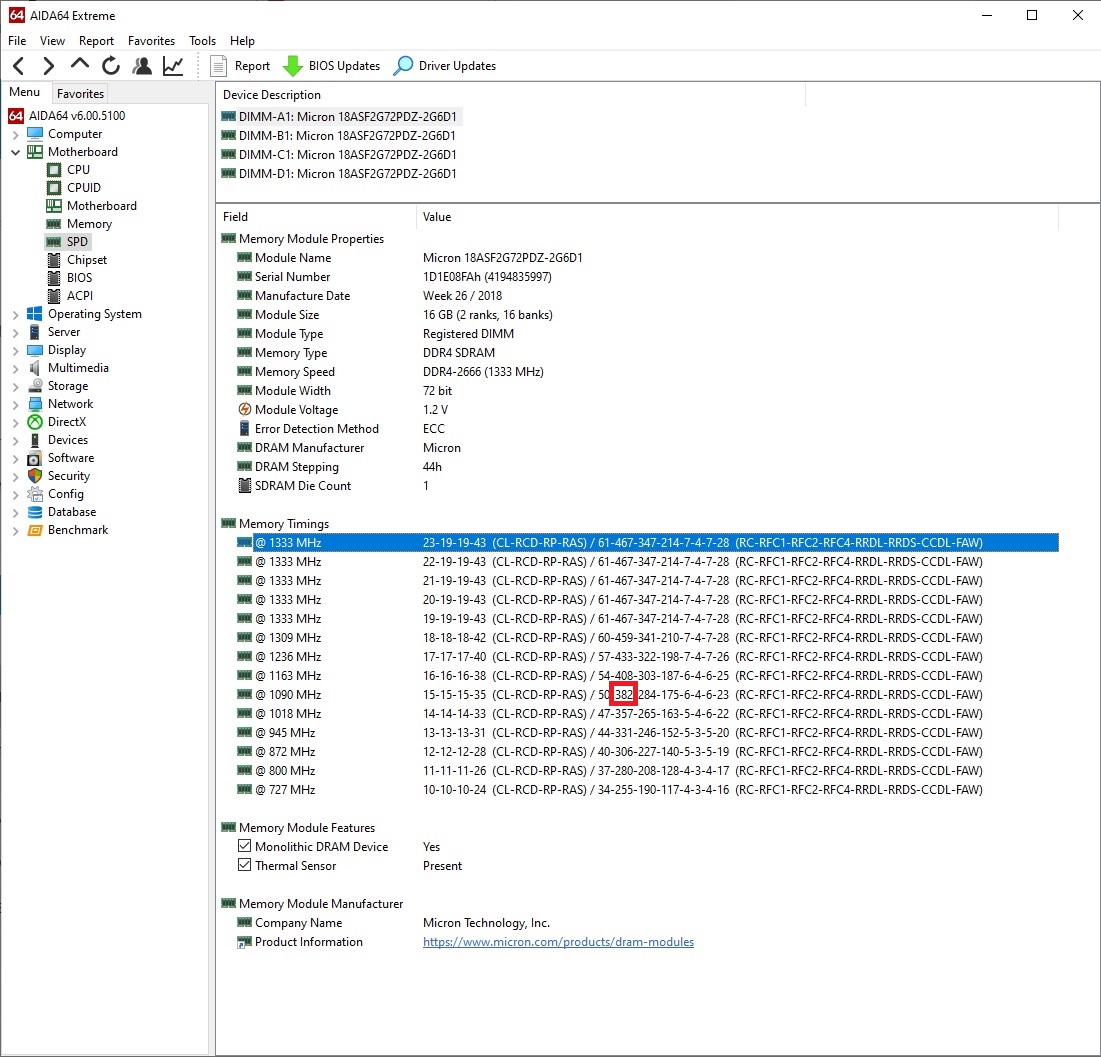Expand the Operating System tree node
The height and width of the screenshot is (1057, 1101).
click(15, 315)
